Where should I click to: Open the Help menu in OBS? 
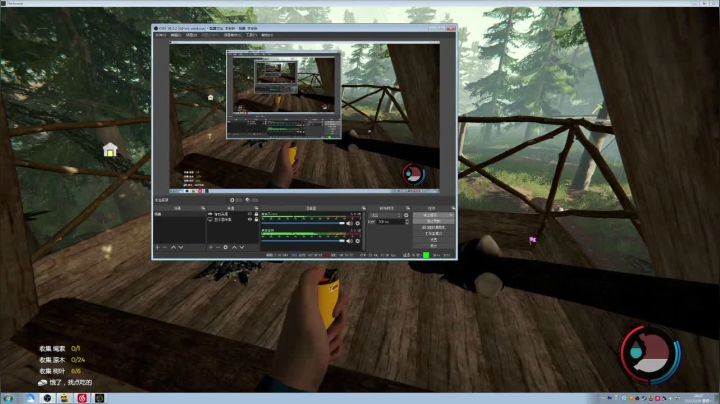click(x=267, y=35)
